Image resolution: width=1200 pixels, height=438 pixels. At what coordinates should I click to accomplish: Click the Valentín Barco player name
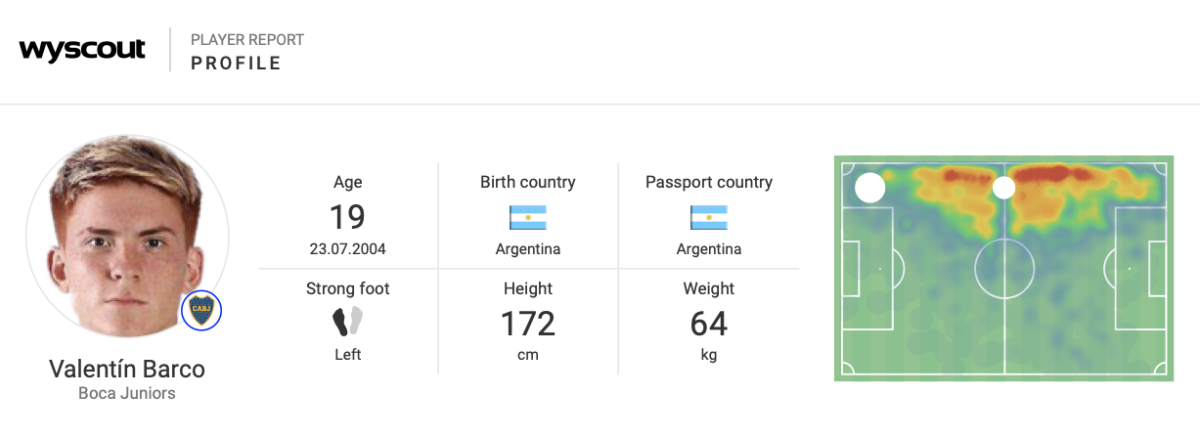coord(127,369)
